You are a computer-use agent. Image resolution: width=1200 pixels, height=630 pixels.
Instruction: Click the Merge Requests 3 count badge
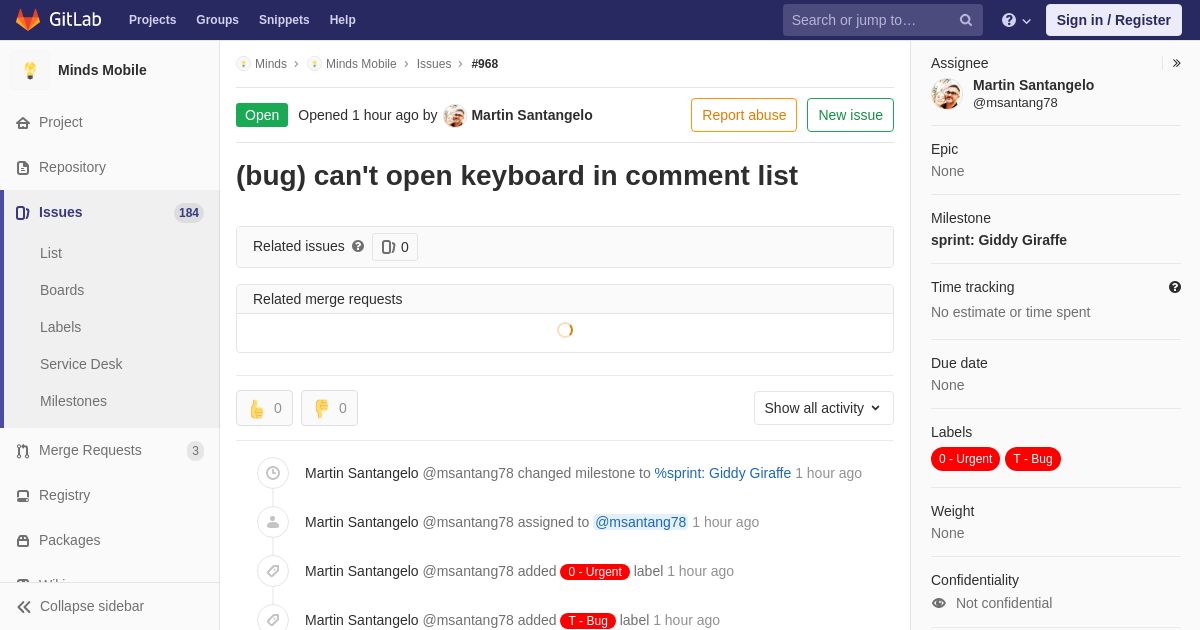pos(195,451)
